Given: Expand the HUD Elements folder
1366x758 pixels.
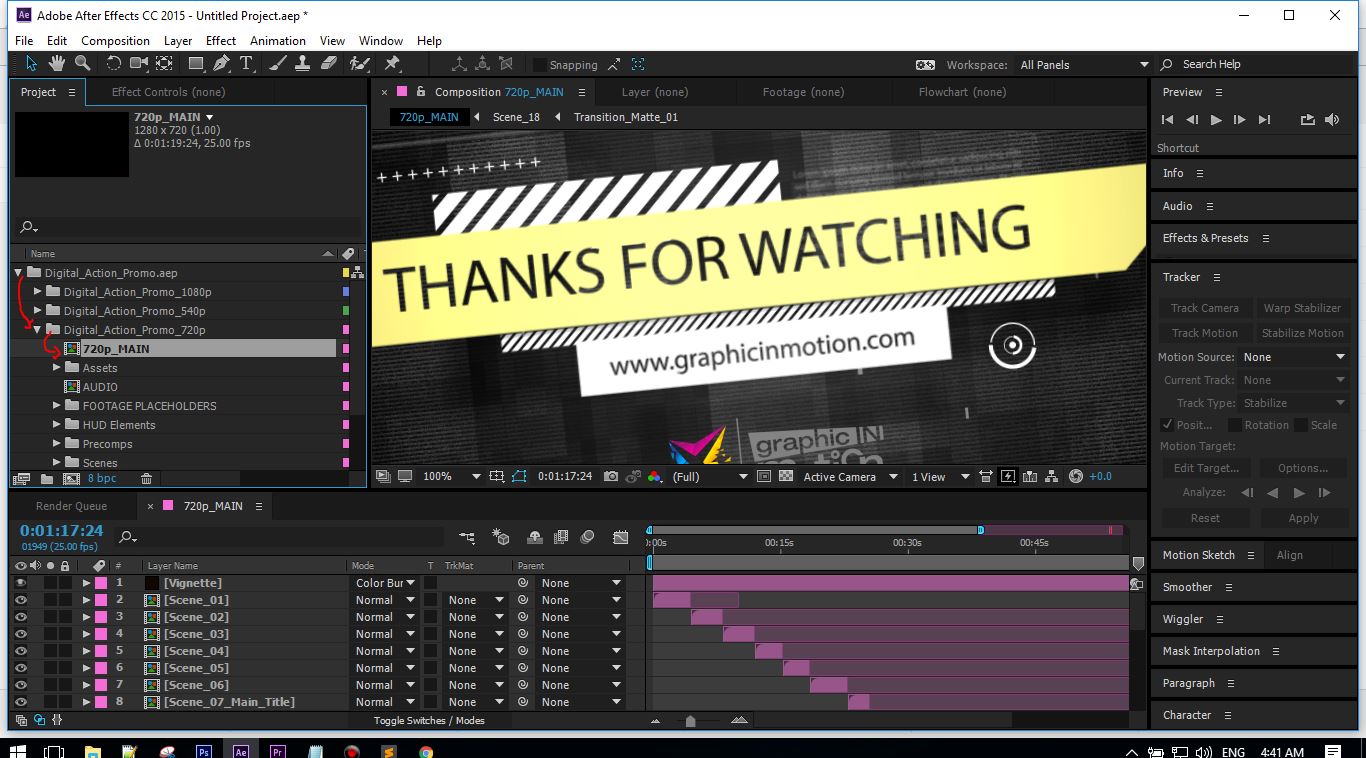Looking at the screenshot, I should pos(57,425).
